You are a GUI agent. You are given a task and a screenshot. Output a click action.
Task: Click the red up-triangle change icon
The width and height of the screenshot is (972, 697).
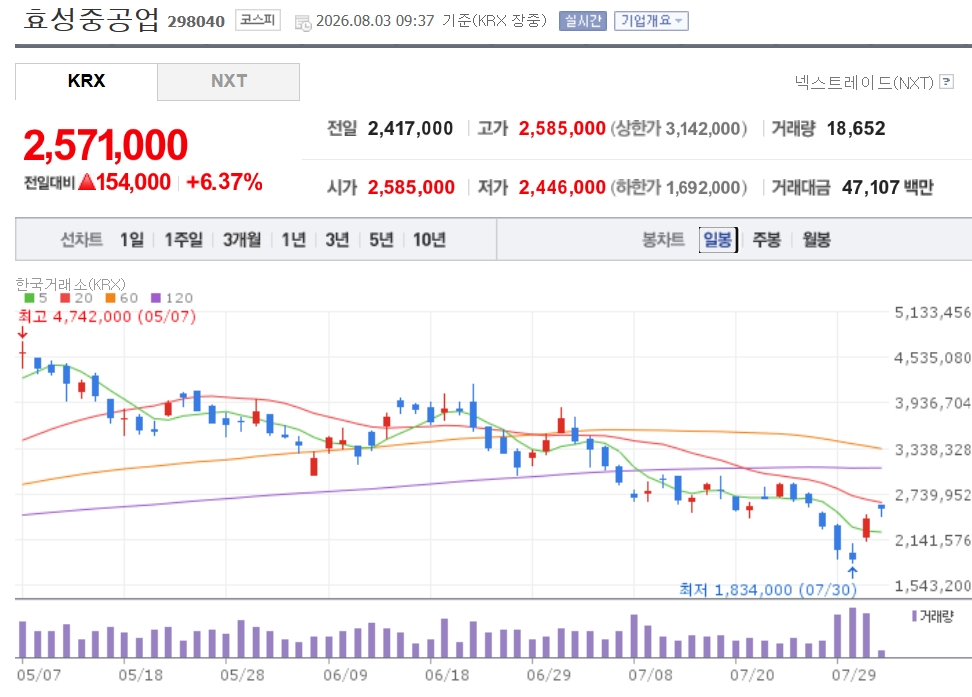(x=87, y=182)
